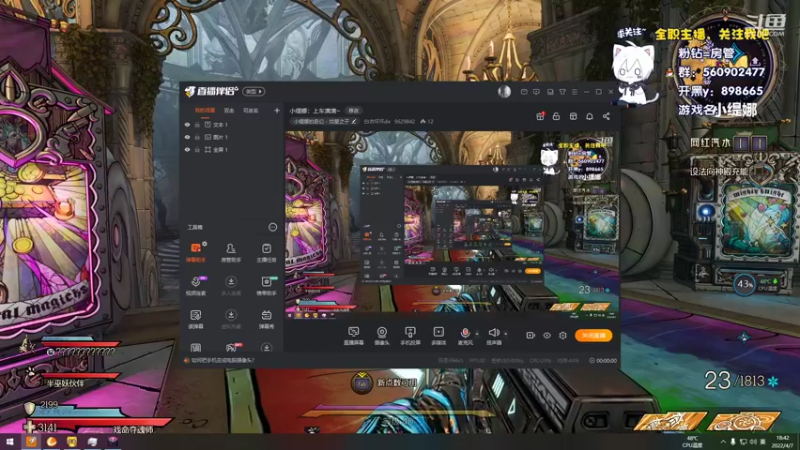Download the greyed tool in third toolbox row
This screenshot has height=450, width=800.
[x=231, y=319]
